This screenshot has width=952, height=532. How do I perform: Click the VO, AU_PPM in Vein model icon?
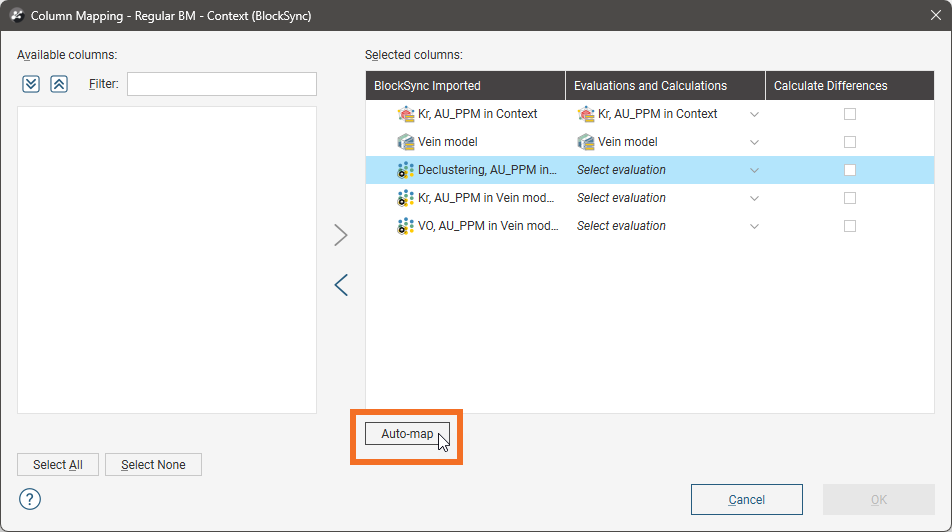pos(406,226)
